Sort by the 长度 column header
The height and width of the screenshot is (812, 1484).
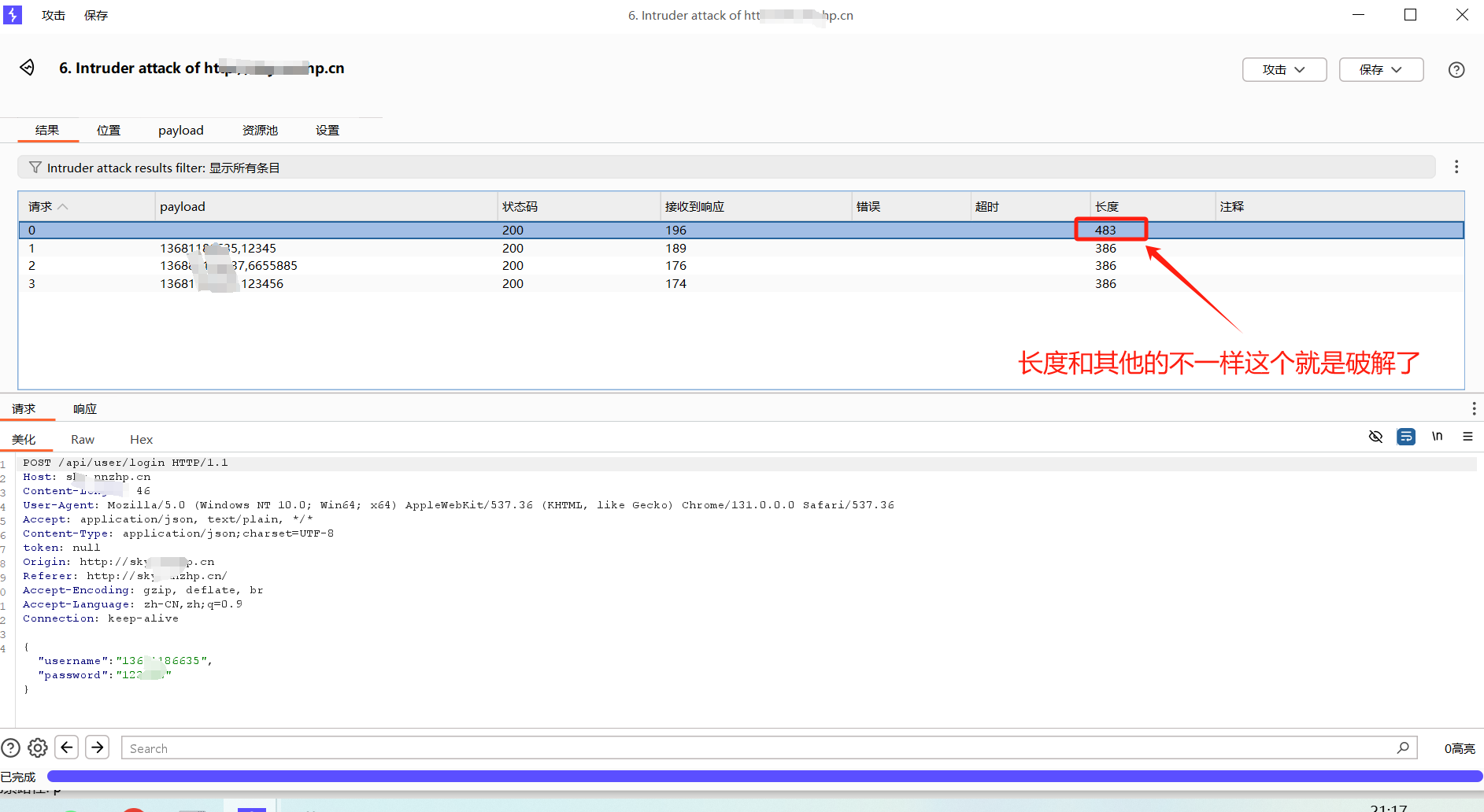tap(1153, 206)
